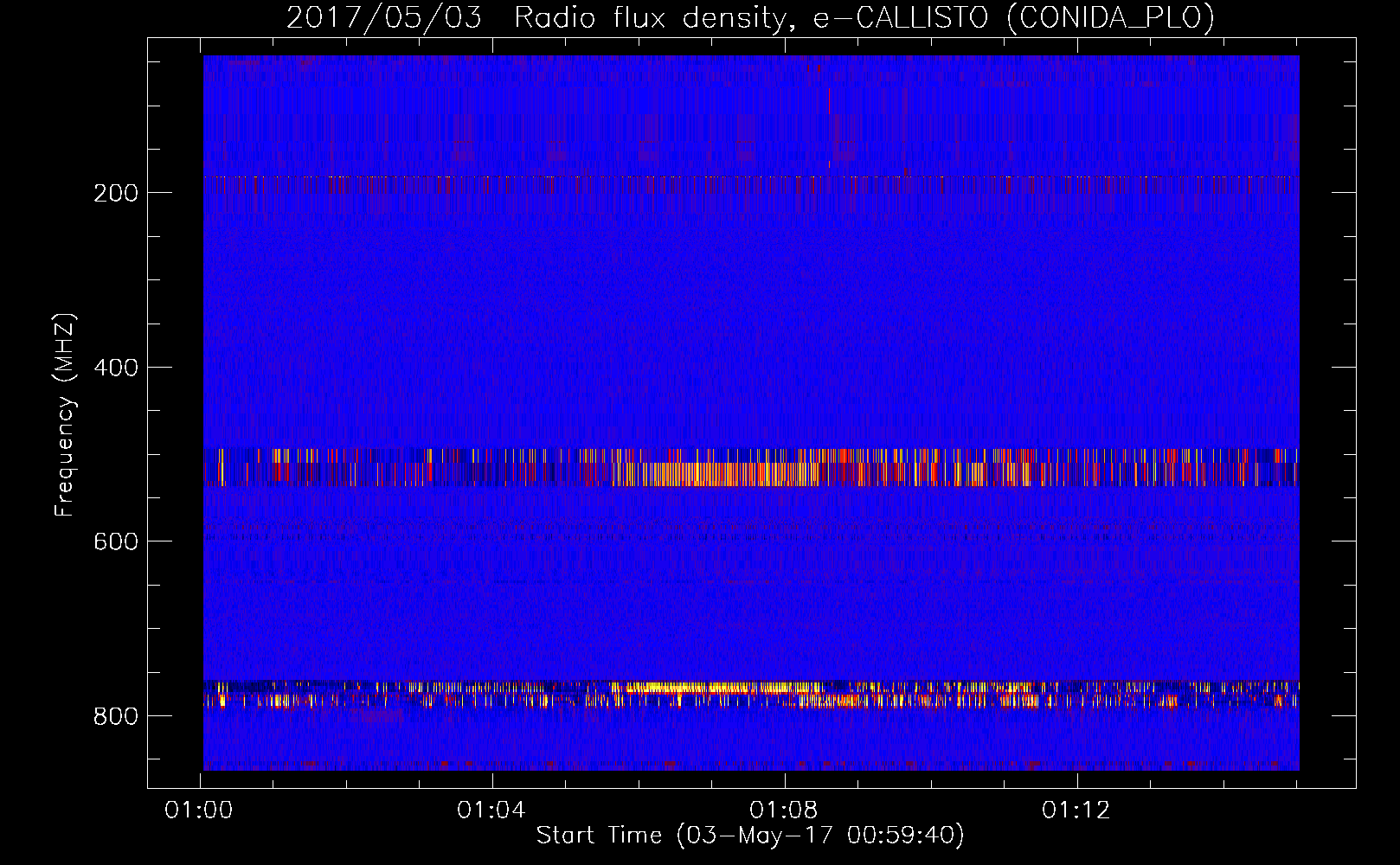Screen dimensions: 1400x865
Task: Click the 'Start Time (03-May-17 00:59:40)' label
Action: pos(749,836)
